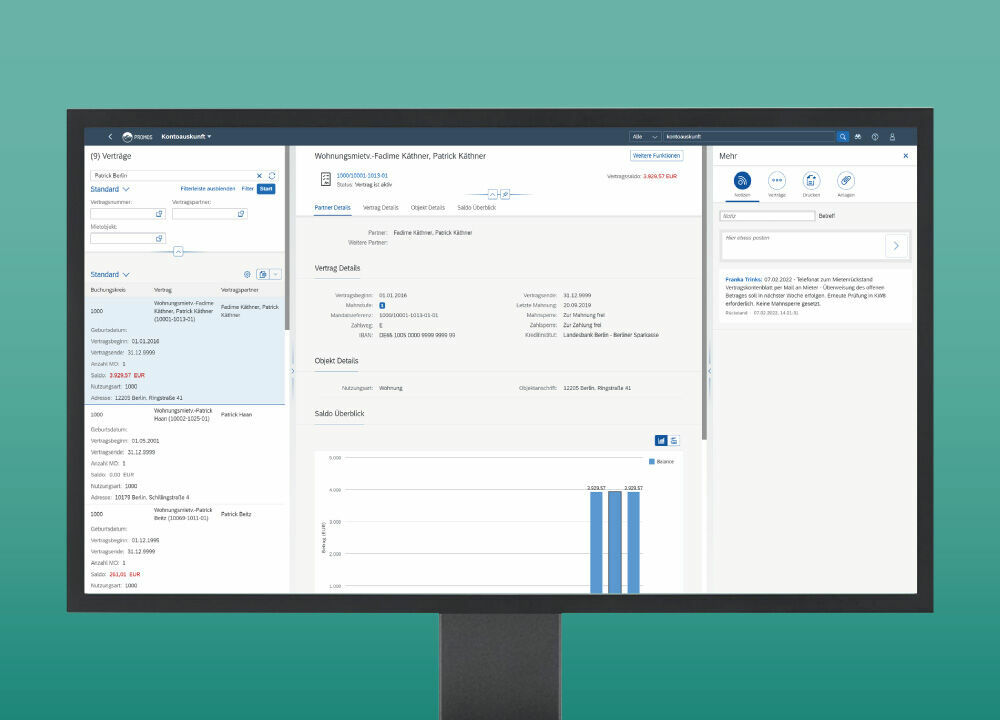Click the help icon in the shell bar
The image size is (1000, 720).
click(875, 137)
